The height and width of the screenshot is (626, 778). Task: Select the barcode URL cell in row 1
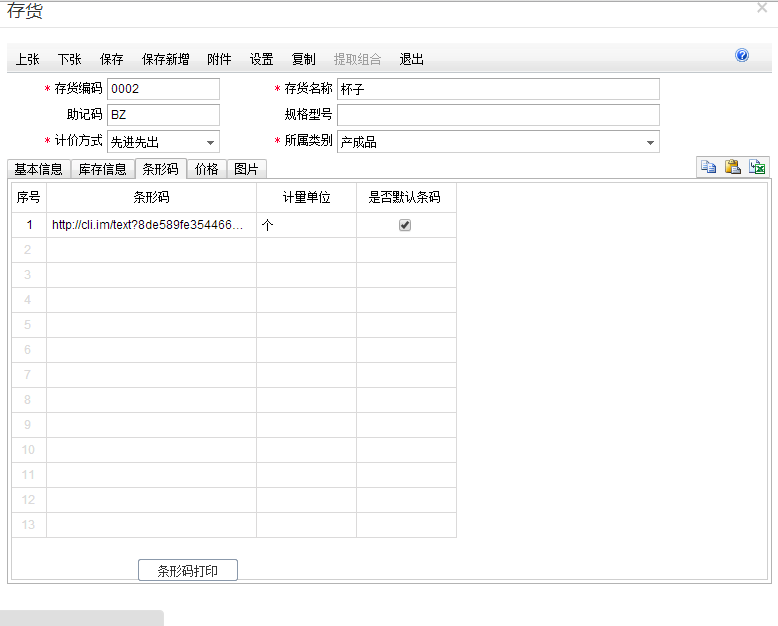(150, 226)
